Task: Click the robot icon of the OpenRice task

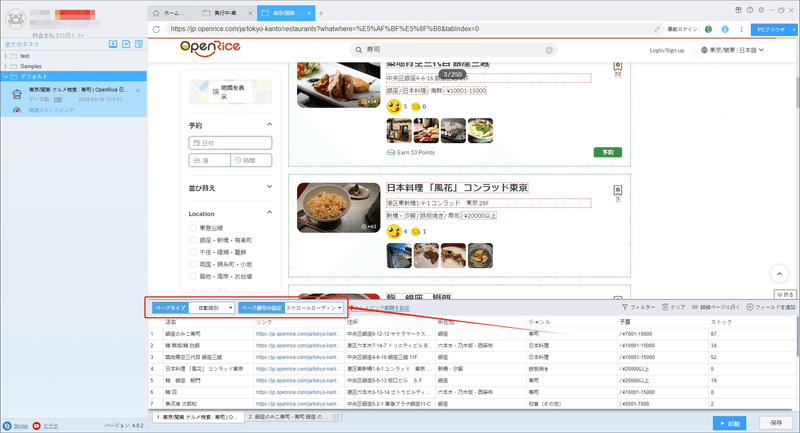Action: [17, 94]
